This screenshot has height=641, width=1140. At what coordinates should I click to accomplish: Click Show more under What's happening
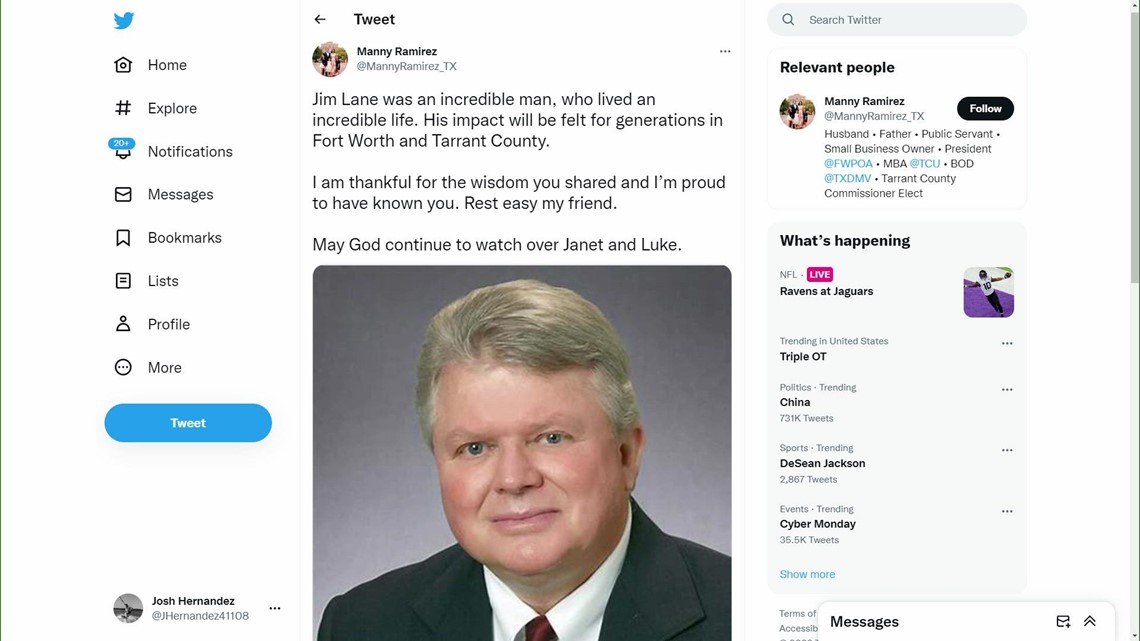point(807,575)
